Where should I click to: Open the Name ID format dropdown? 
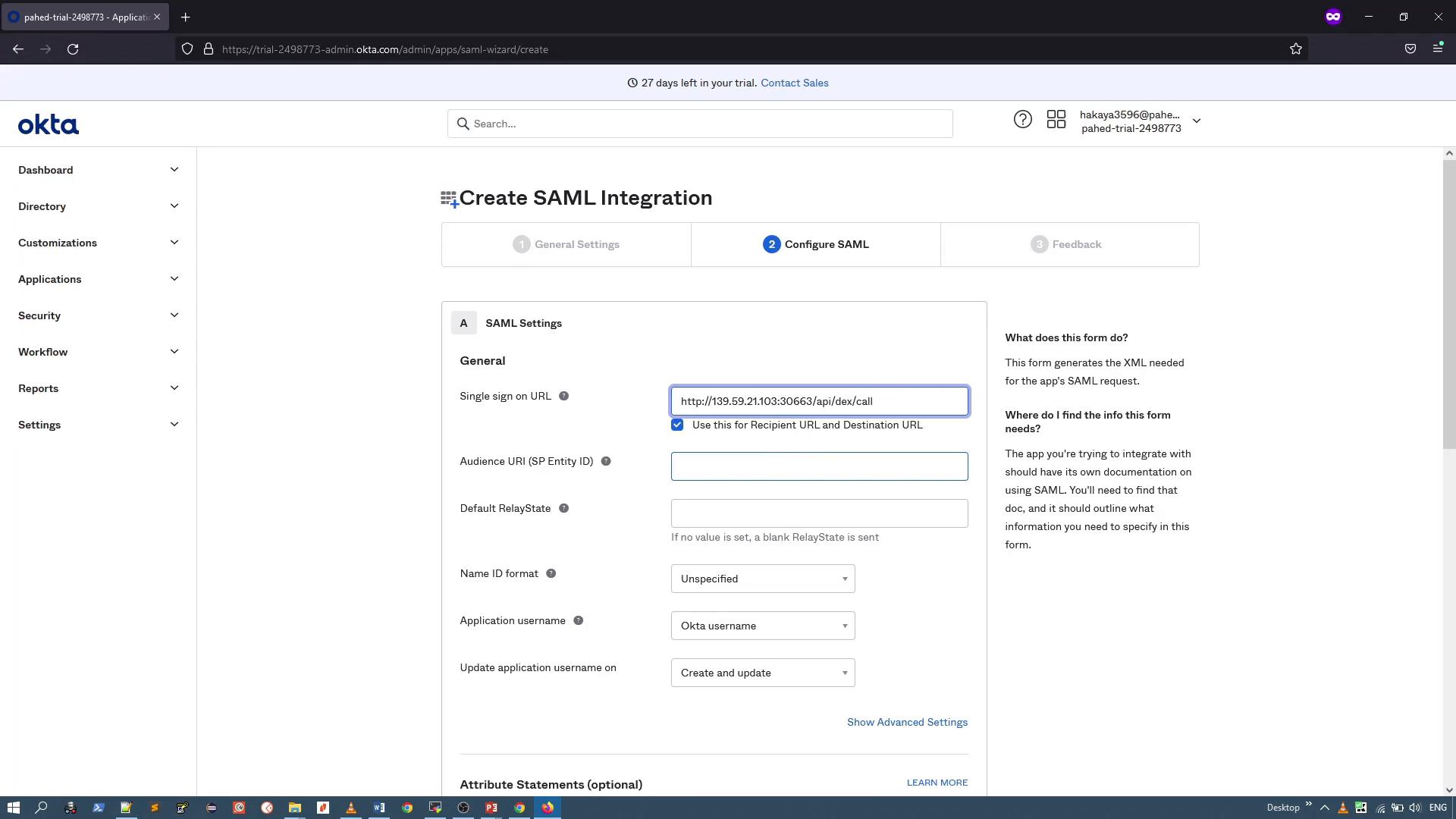(x=763, y=579)
